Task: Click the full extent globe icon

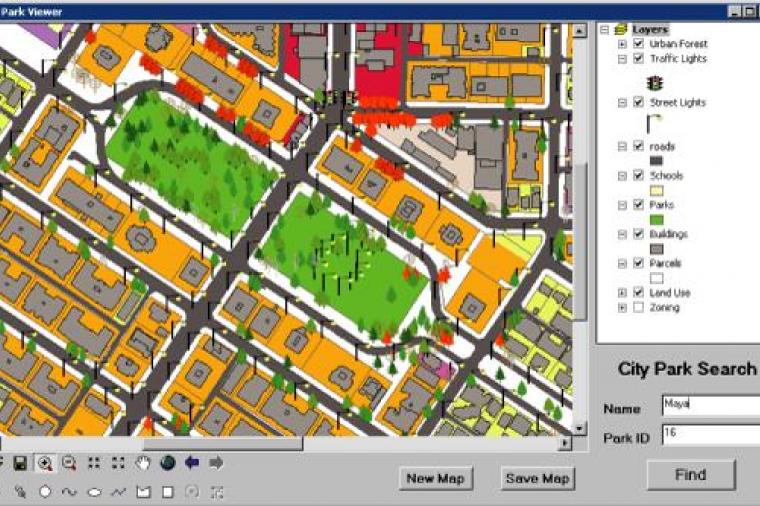Action: point(167,462)
